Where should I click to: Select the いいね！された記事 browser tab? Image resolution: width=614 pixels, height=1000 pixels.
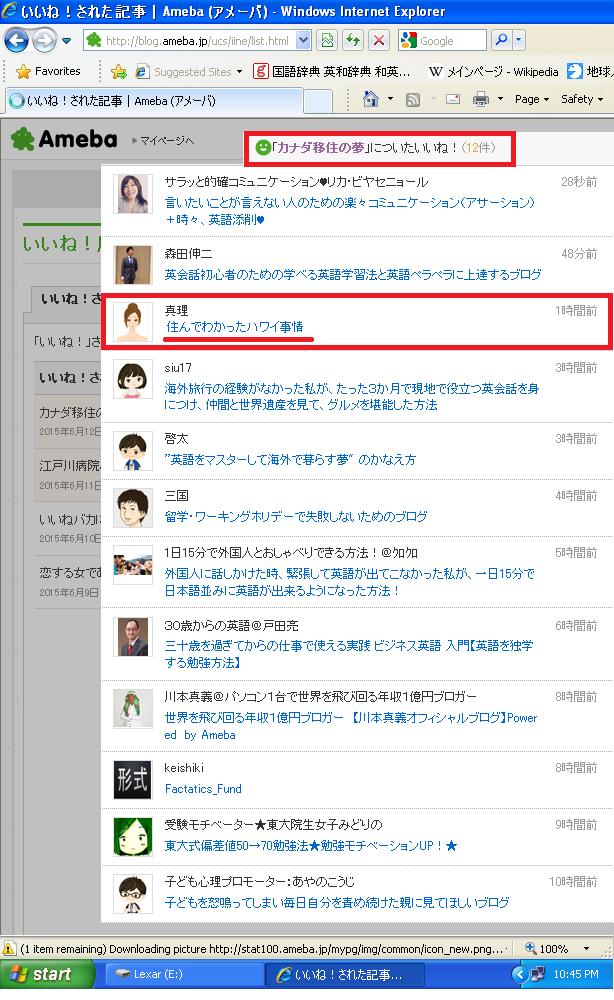[153, 101]
